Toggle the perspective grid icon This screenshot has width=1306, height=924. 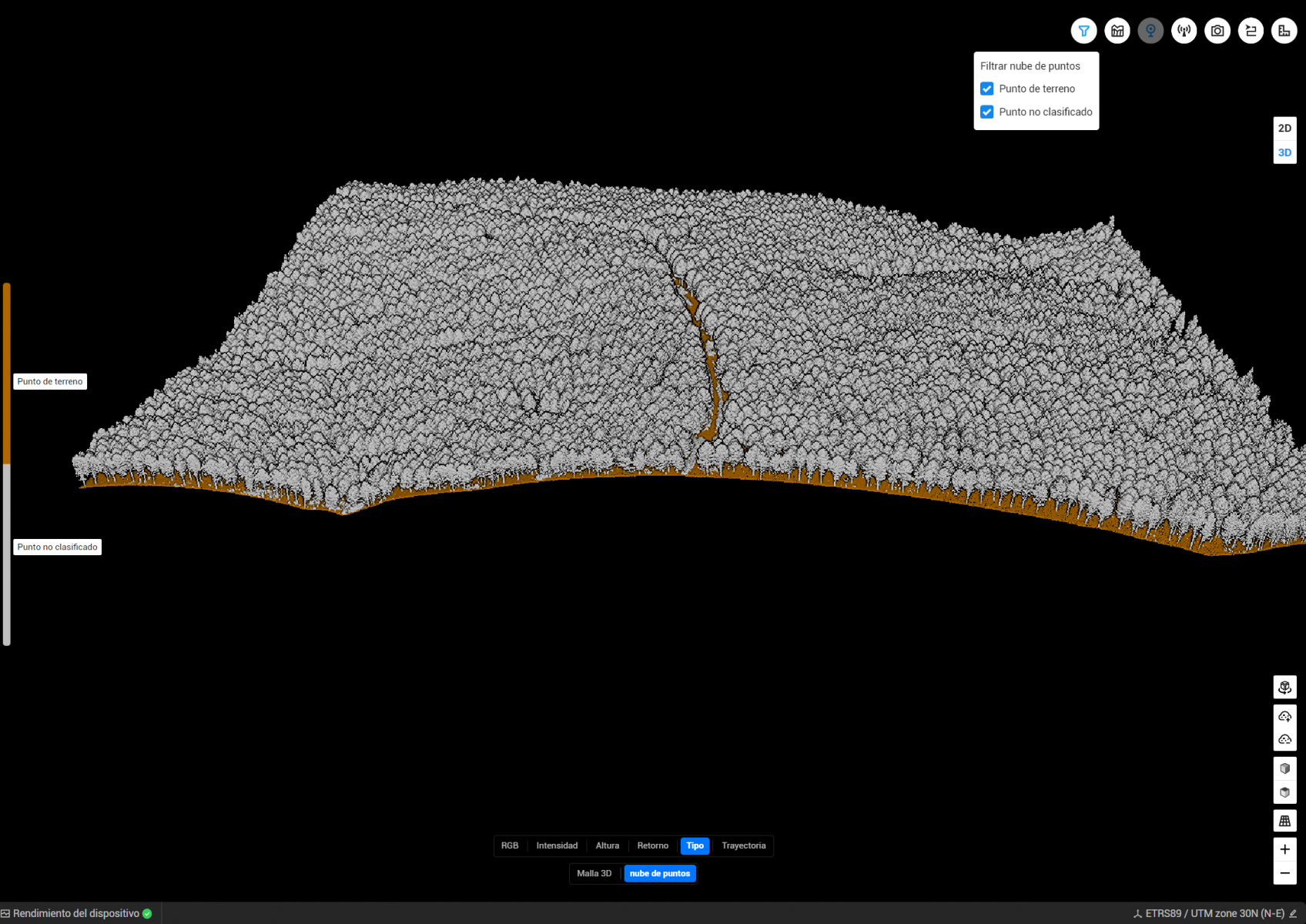tap(1284, 821)
